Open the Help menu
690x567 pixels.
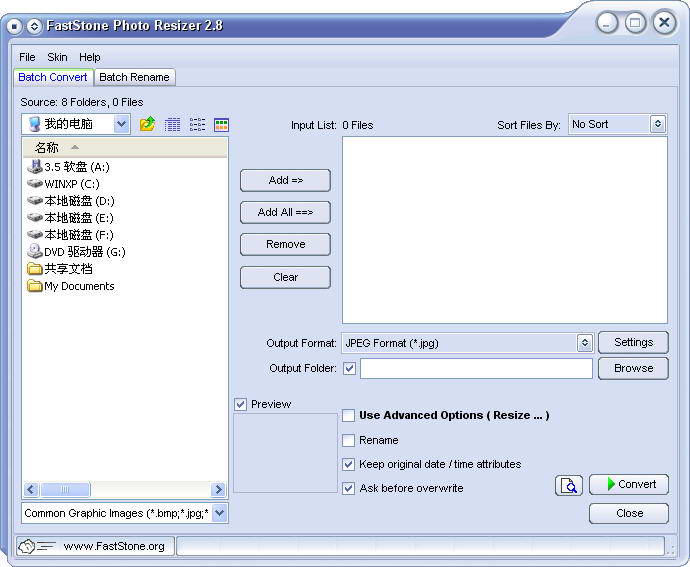click(90, 57)
